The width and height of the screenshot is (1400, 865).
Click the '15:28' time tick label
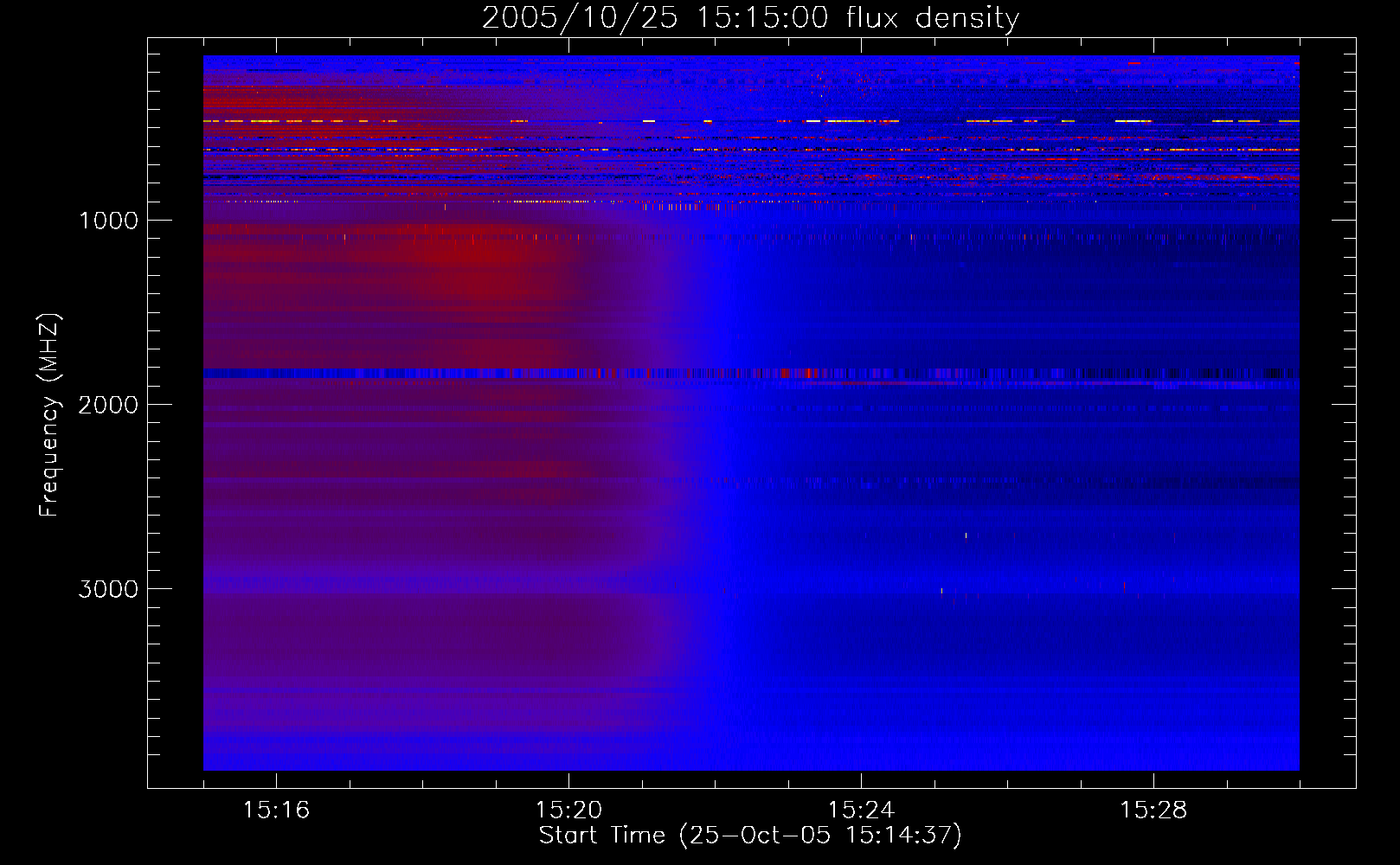click(x=1153, y=810)
